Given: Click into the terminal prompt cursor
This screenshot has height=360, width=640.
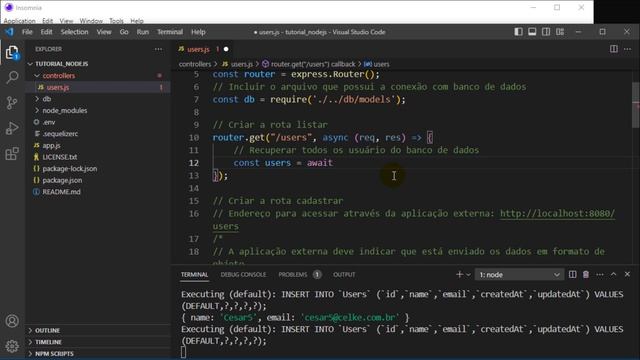Looking at the screenshot, I should (183, 352).
